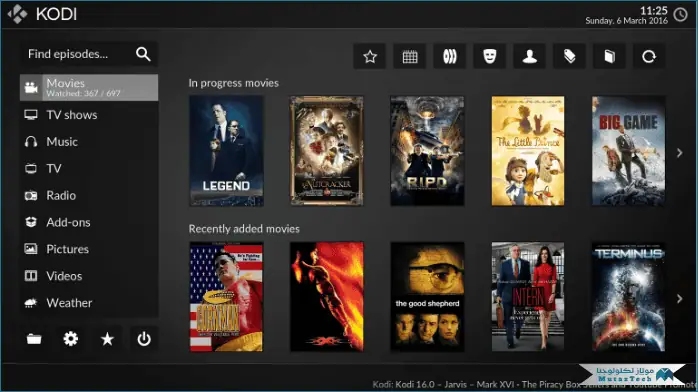Browse actors via the person icon
The width and height of the screenshot is (698, 392).
[x=529, y=57]
